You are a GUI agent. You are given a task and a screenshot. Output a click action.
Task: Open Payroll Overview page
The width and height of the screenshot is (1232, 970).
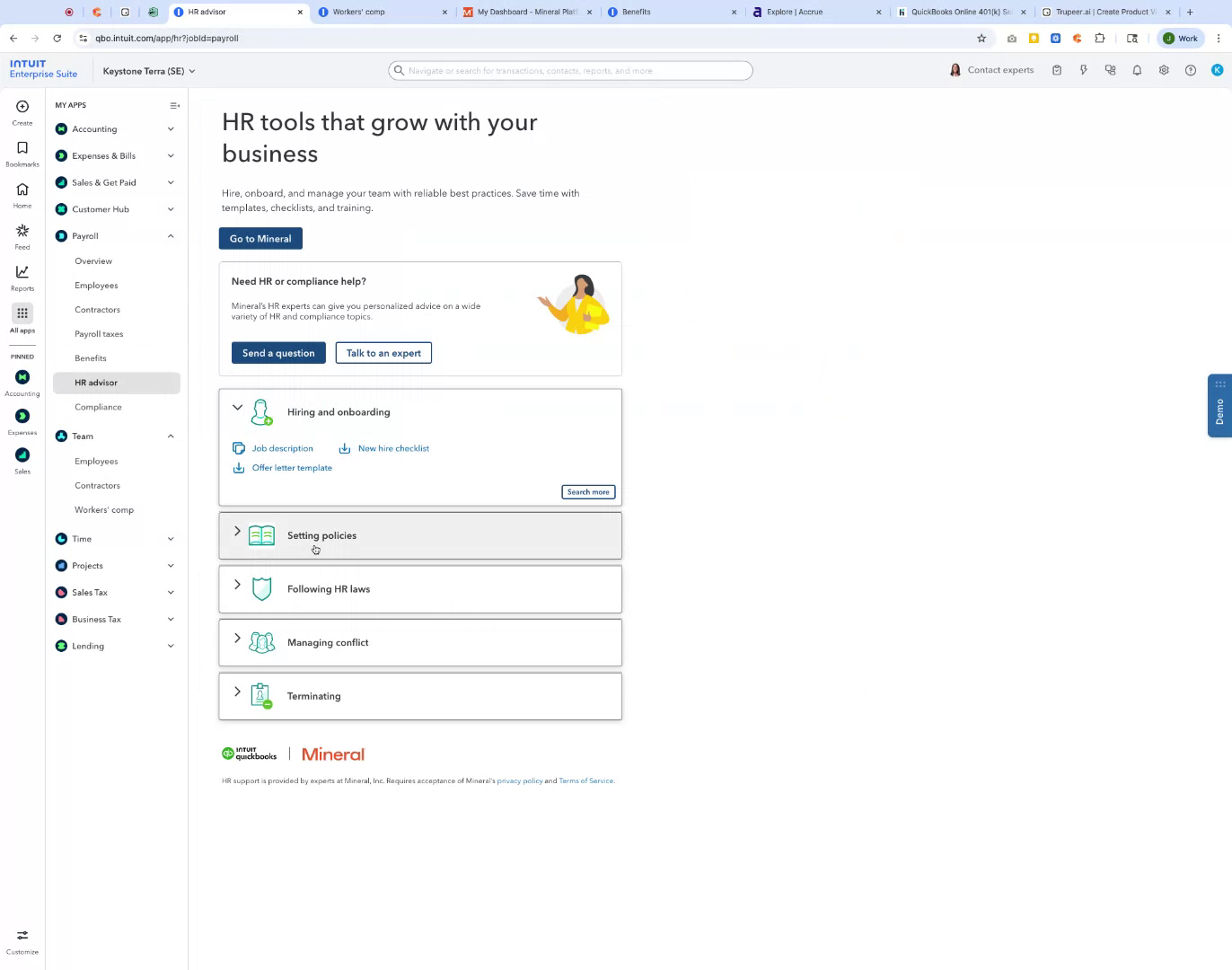pyautogui.click(x=93, y=261)
